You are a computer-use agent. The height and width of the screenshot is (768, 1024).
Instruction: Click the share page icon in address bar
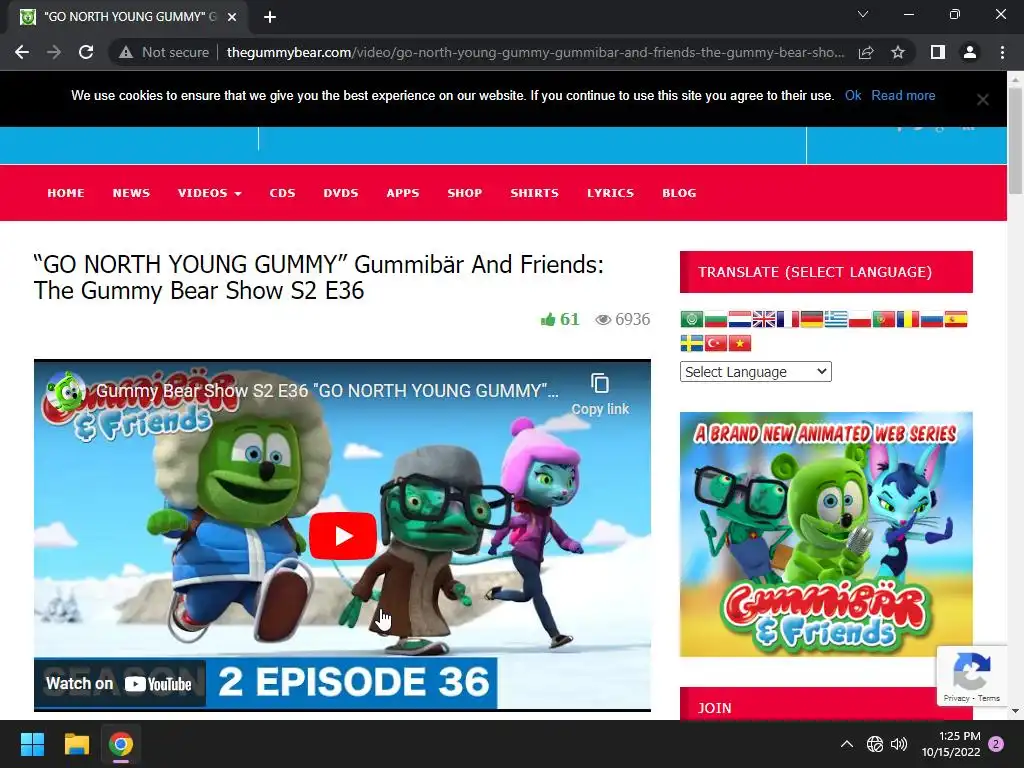[866, 52]
